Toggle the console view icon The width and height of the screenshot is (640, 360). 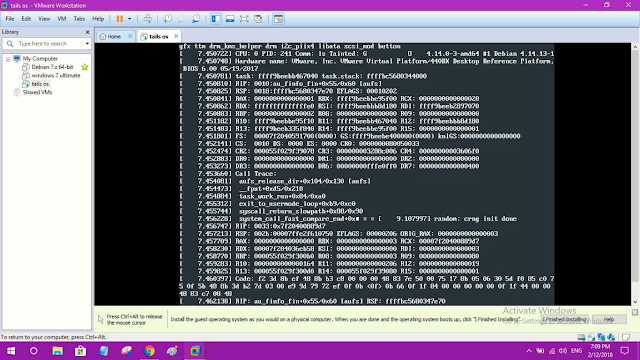pyautogui.click(x=278, y=19)
